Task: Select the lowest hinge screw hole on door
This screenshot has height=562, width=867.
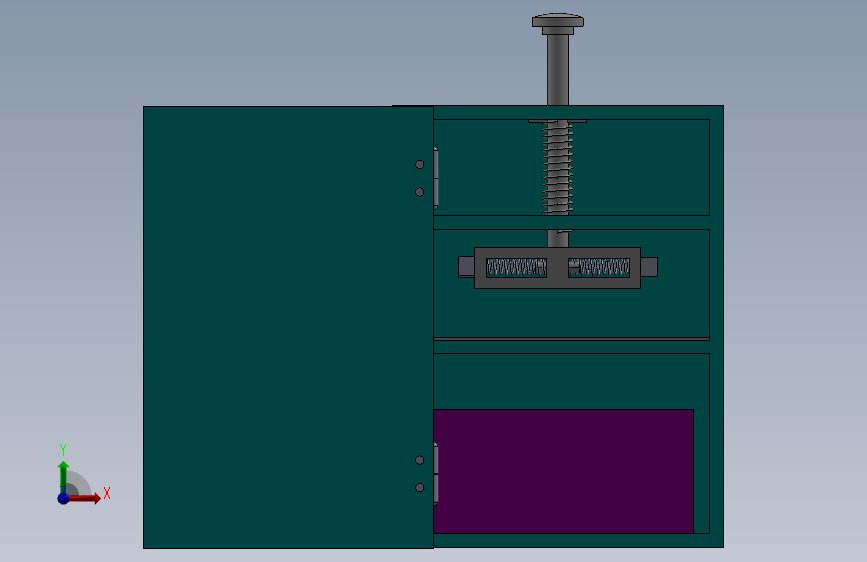Action: 420,487
